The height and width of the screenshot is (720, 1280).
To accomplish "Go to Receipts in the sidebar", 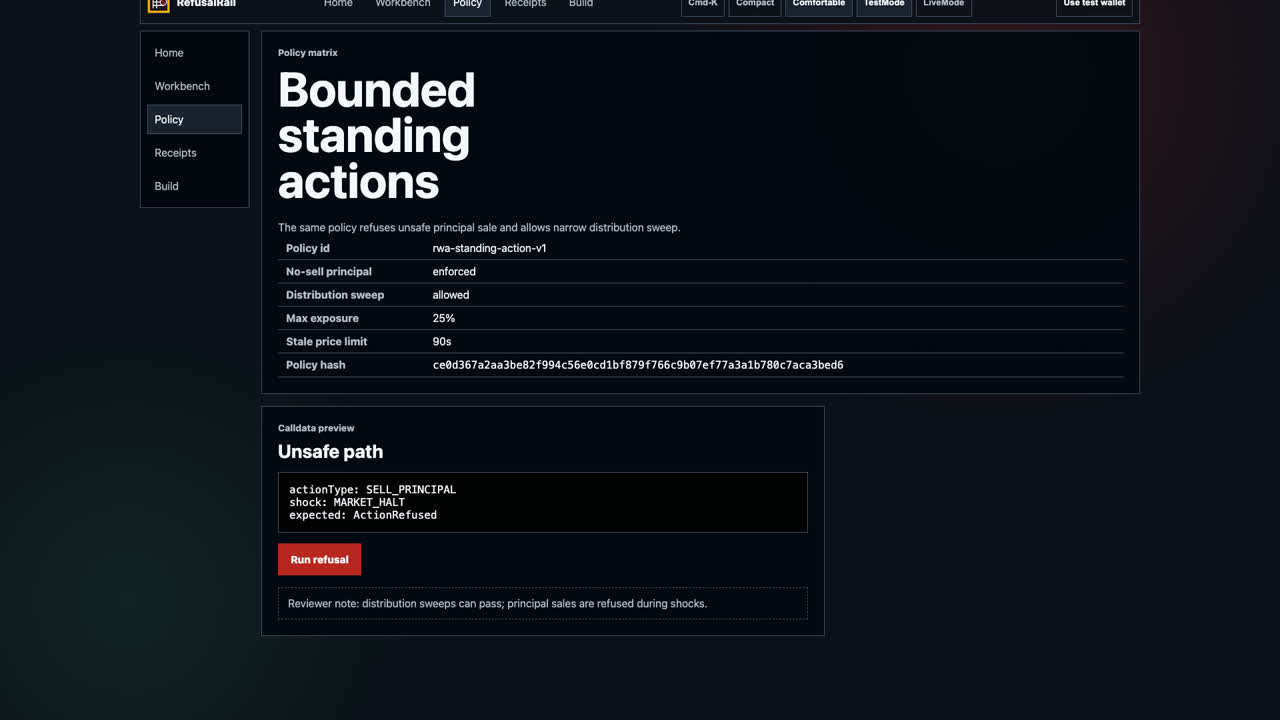I will coord(194,153).
